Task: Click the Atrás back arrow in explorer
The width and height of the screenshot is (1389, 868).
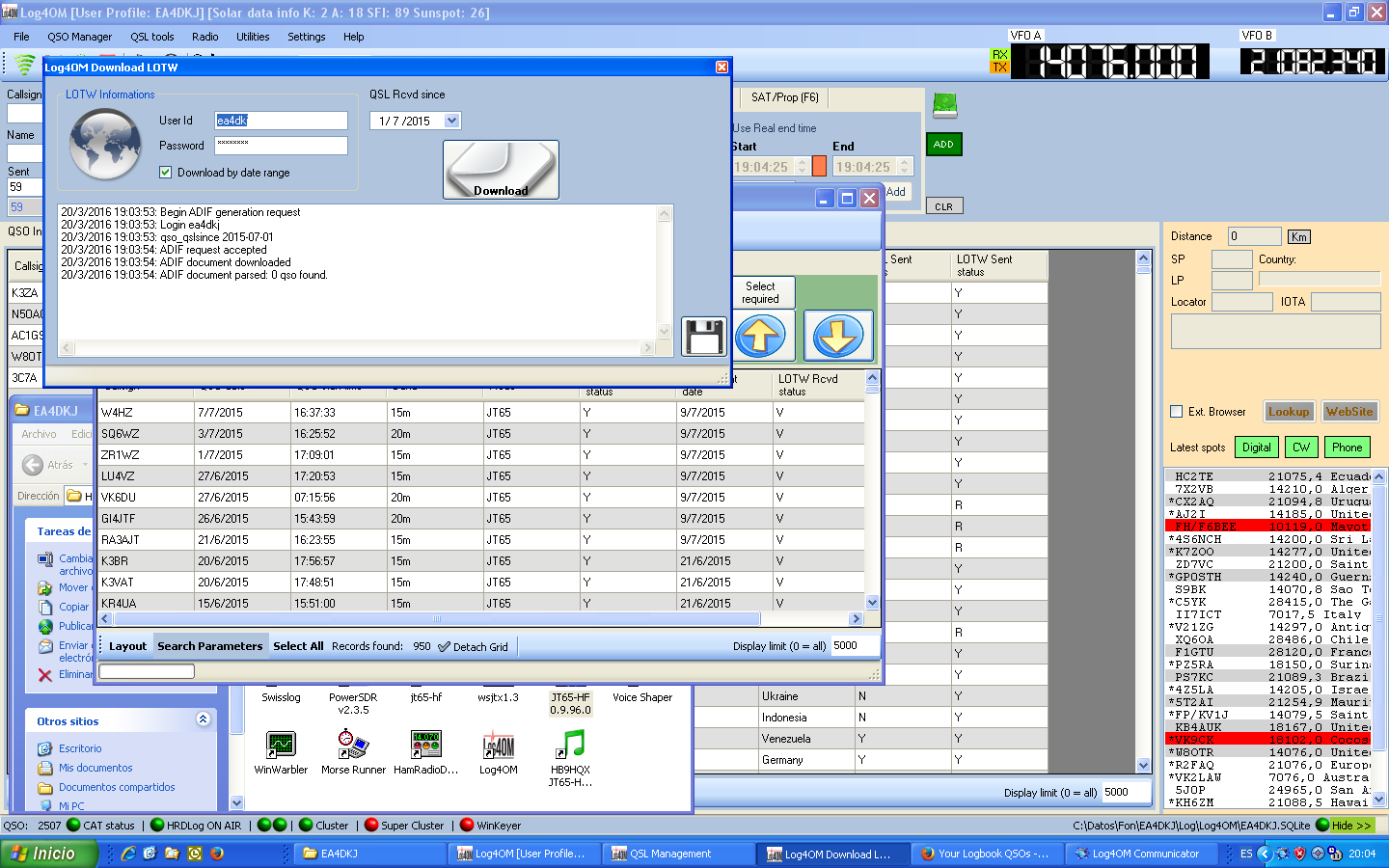Action: pyautogui.click(x=33, y=465)
